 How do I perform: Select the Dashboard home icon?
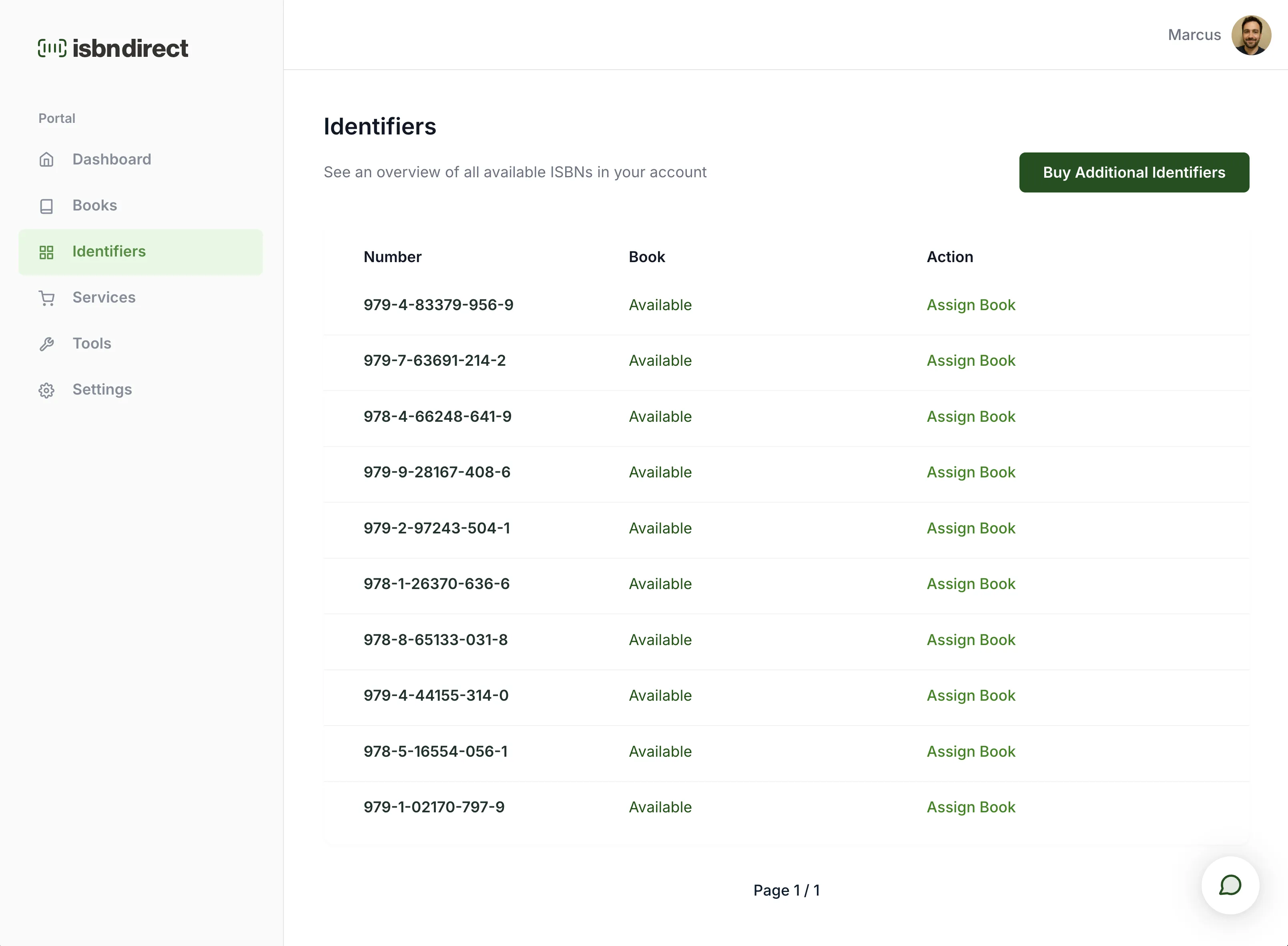(46, 159)
